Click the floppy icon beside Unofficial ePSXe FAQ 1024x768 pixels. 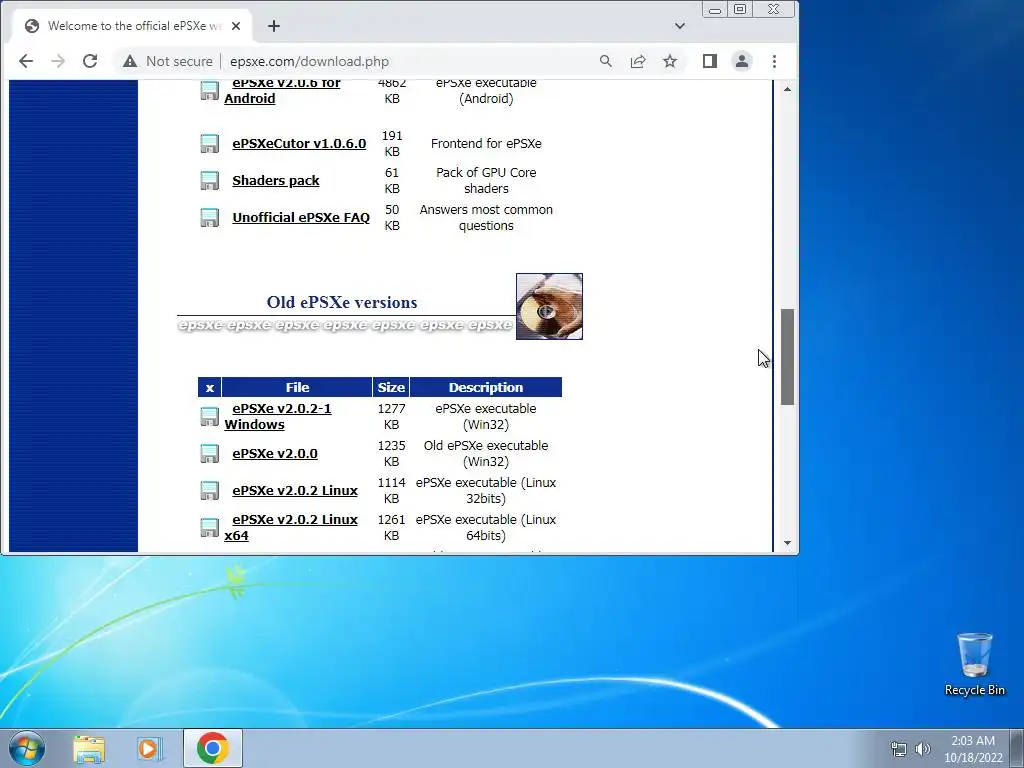tap(210, 217)
